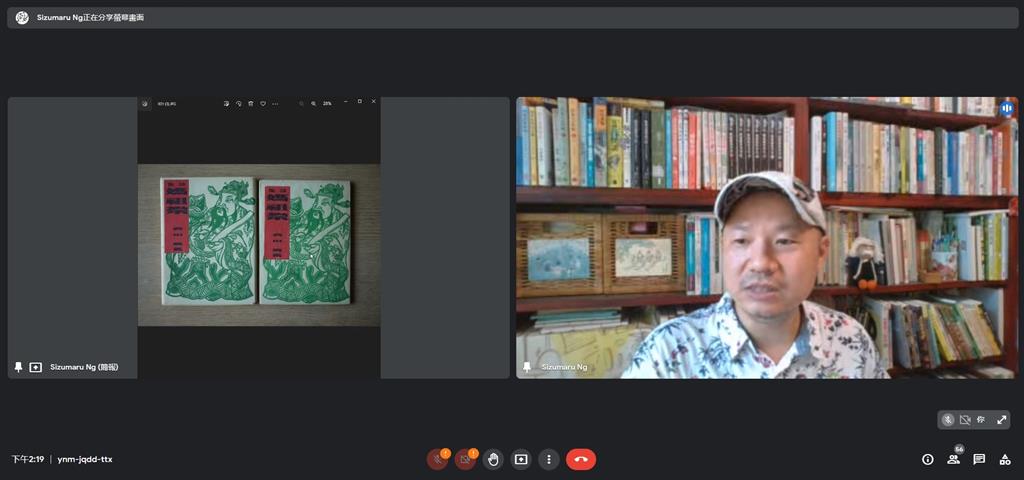Image resolution: width=1024 pixels, height=480 pixels.
Task: Open the chat messages panel
Action: click(x=979, y=459)
